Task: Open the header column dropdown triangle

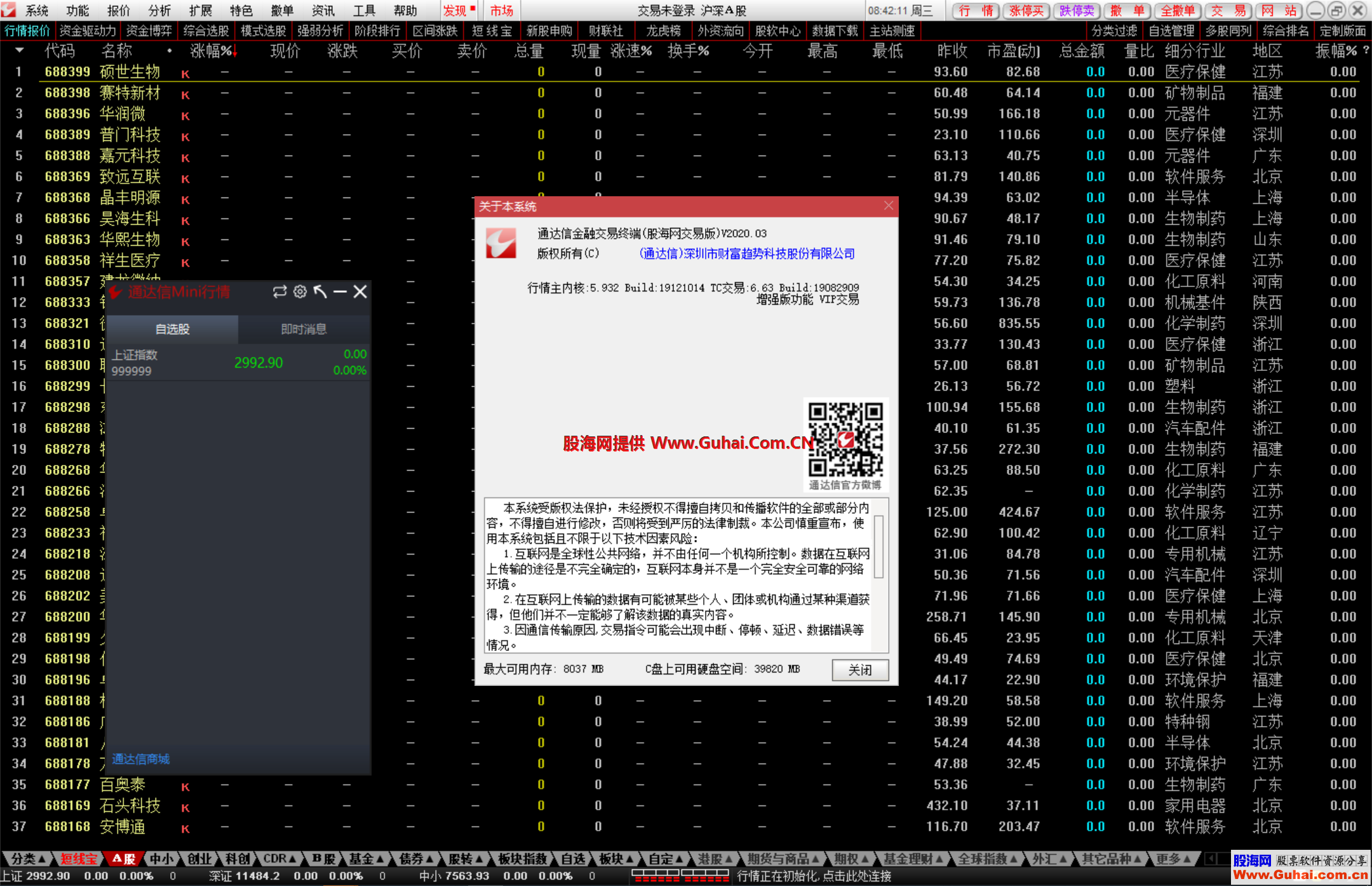Action: tap(19, 50)
